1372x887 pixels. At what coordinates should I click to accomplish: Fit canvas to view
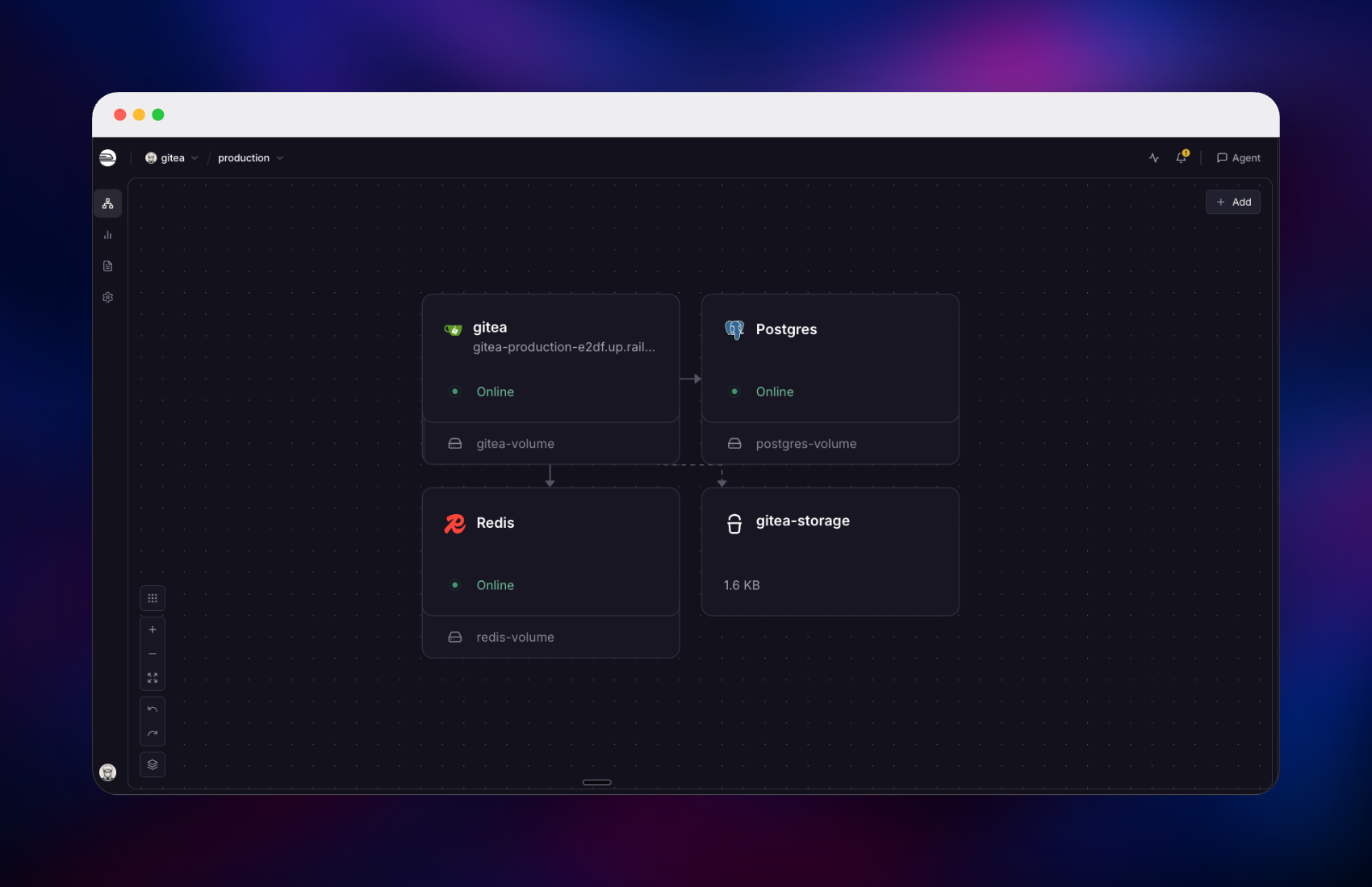tap(153, 678)
